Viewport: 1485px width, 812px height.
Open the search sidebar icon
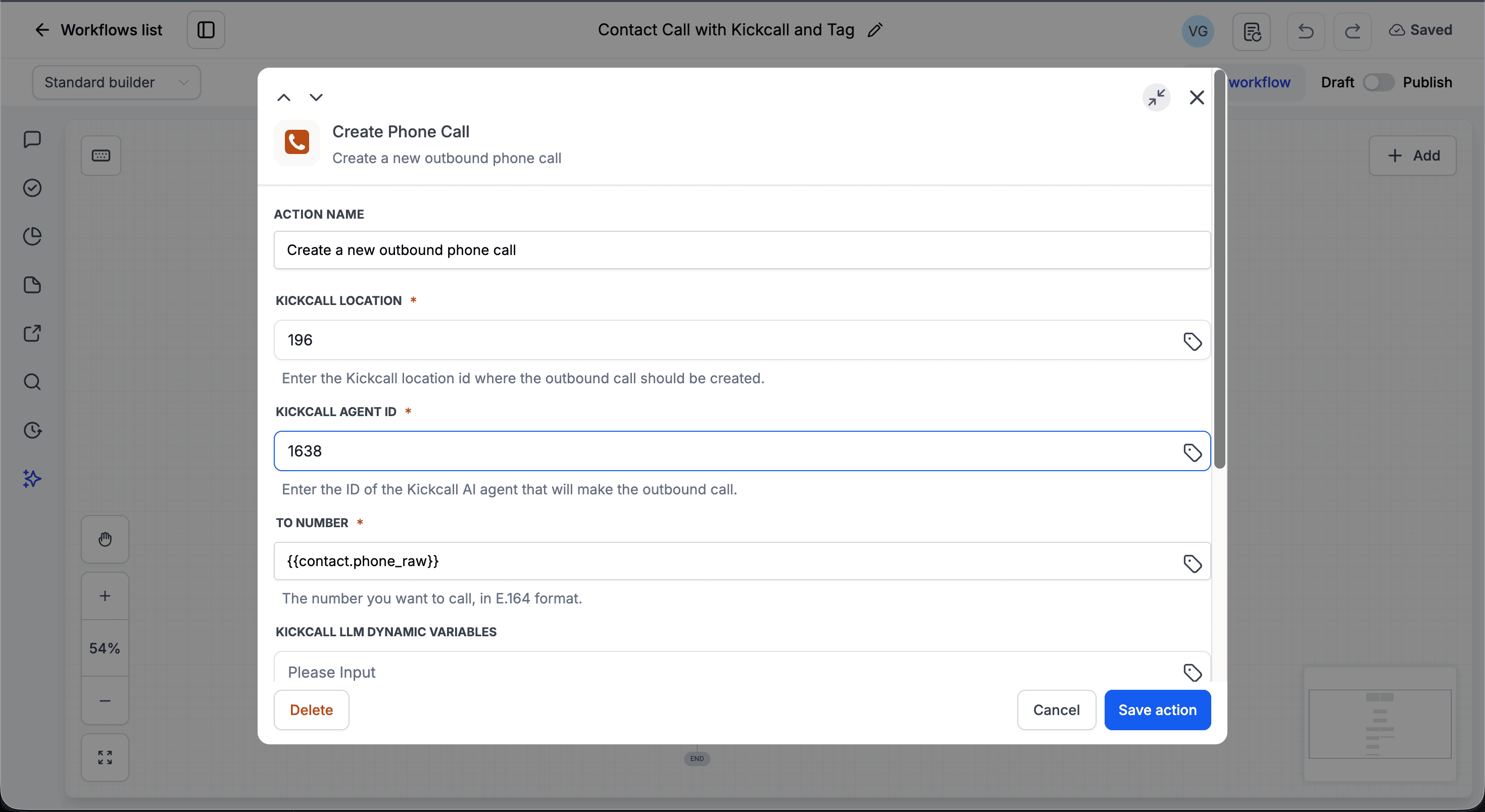[32, 382]
